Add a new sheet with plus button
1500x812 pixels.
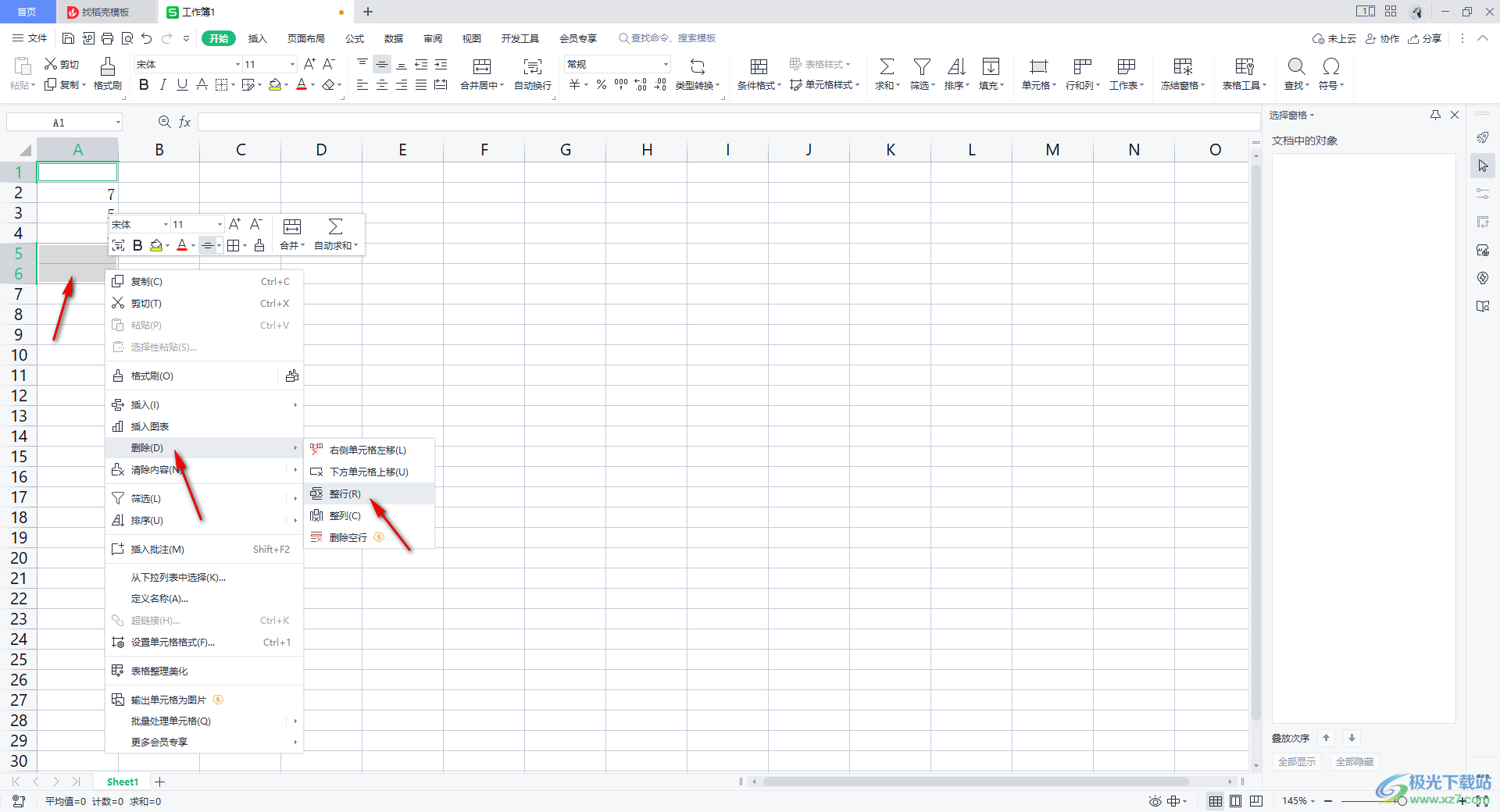(x=160, y=782)
